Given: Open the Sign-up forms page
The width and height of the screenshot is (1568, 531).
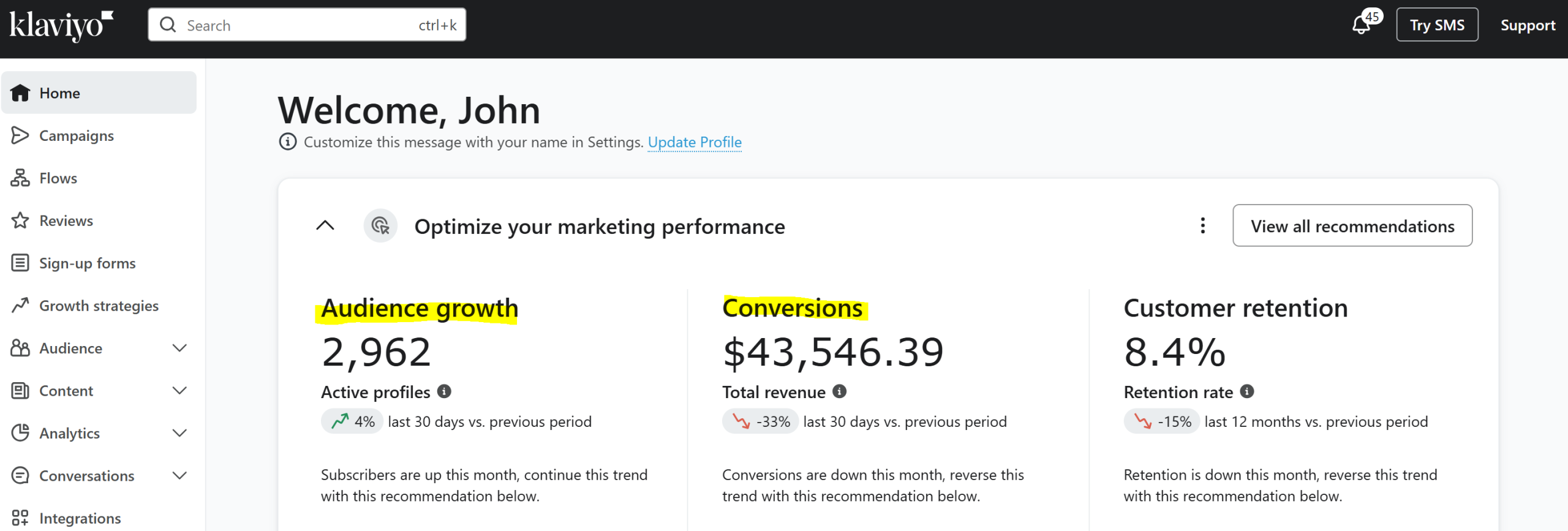Looking at the screenshot, I should tap(87, 263).
